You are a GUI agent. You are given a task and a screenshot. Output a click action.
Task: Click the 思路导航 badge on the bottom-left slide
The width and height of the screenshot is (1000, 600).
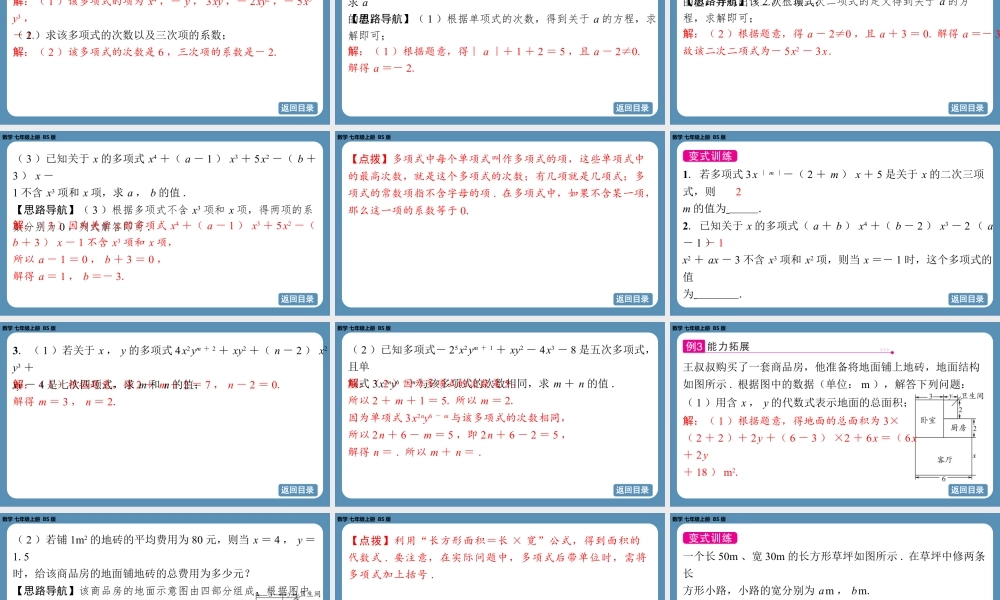pos(45,588)
